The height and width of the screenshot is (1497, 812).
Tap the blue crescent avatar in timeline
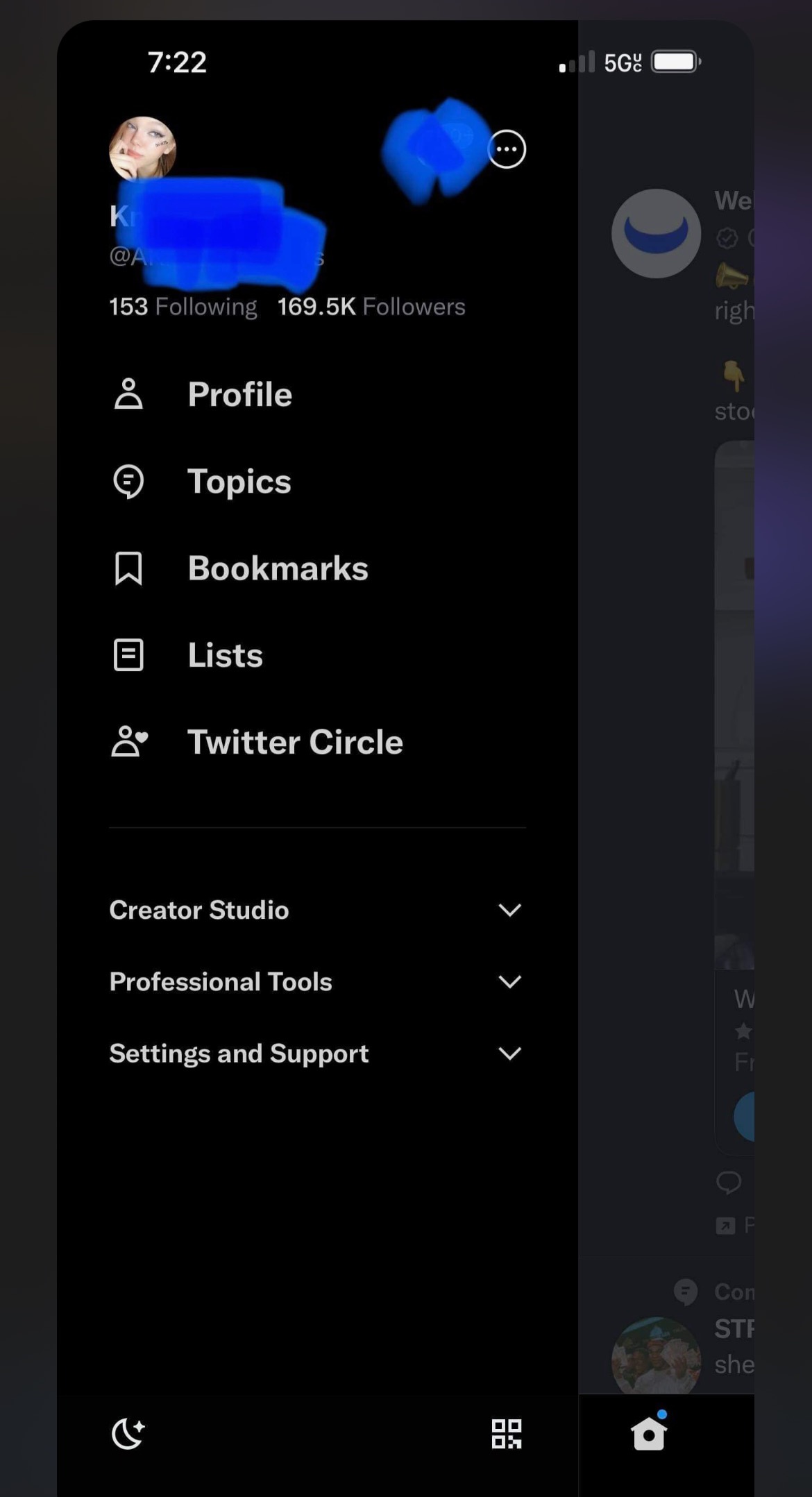[x=656, y=233]
